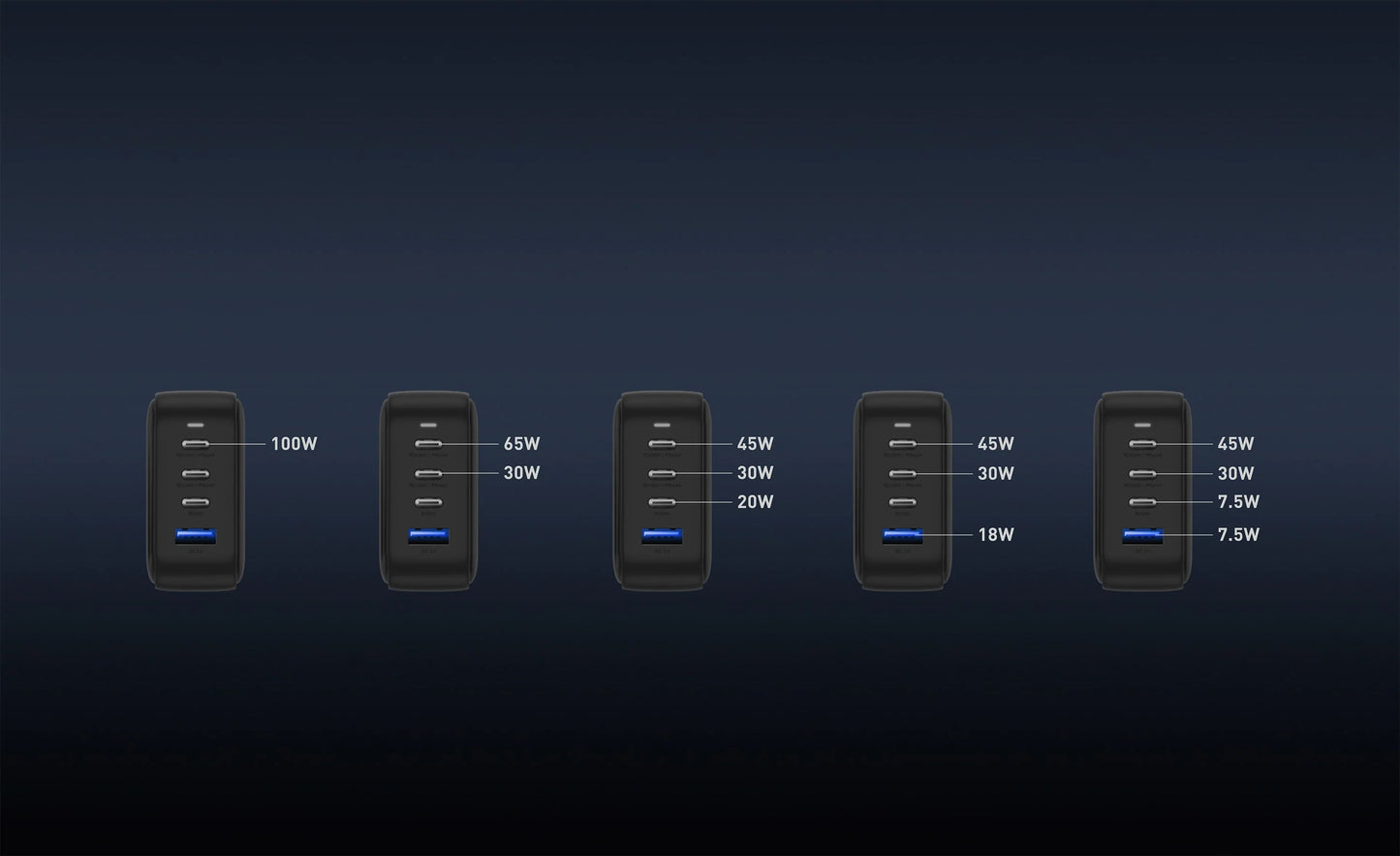Click the 30W label on second charger
This screenshot has width=1400, height=856.
coord(521,473)
